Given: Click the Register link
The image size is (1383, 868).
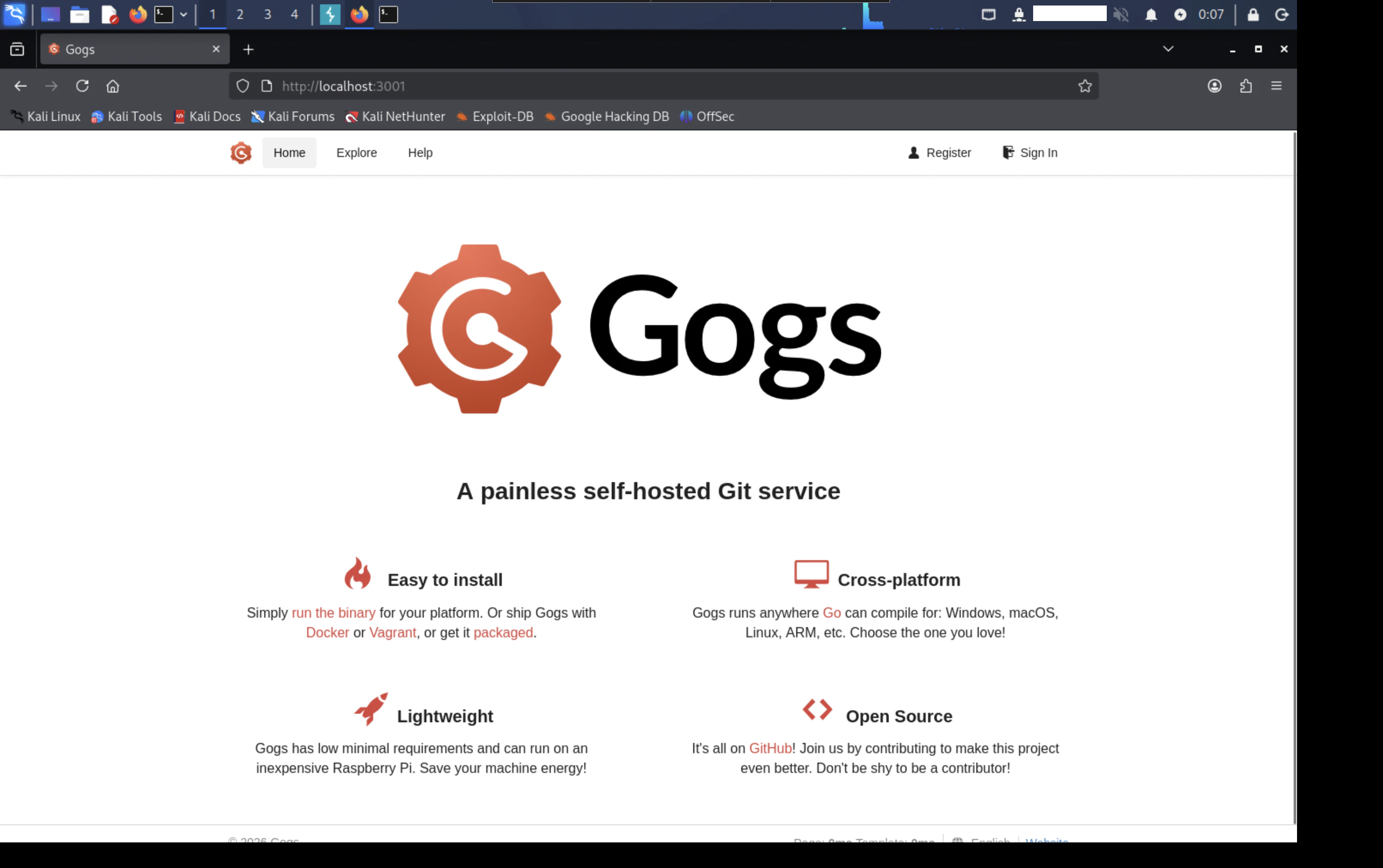Looking at the screenshot, I should 940,153.
